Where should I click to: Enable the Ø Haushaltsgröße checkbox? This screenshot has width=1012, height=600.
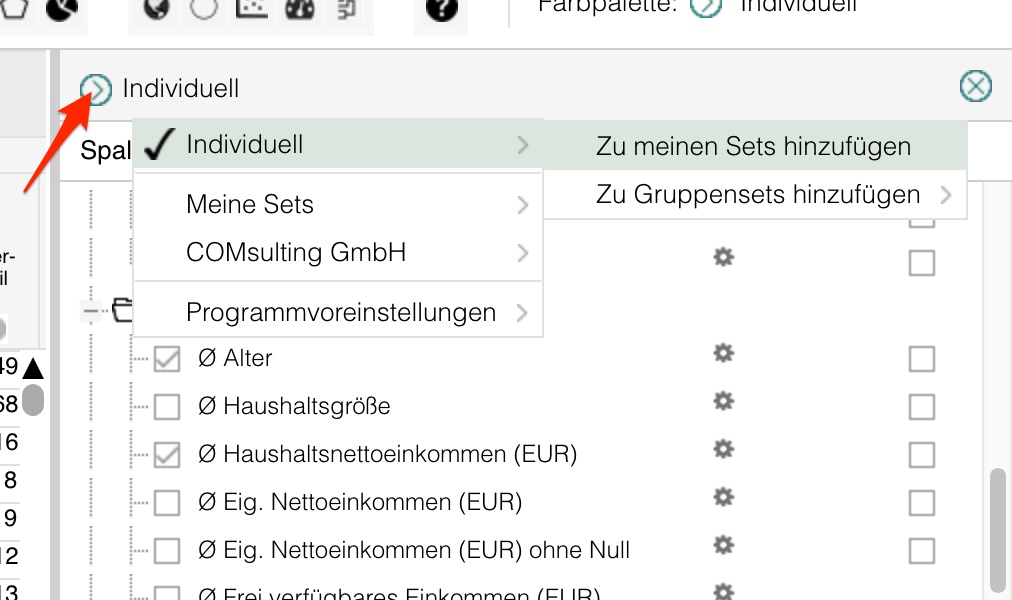coord(167,407)
